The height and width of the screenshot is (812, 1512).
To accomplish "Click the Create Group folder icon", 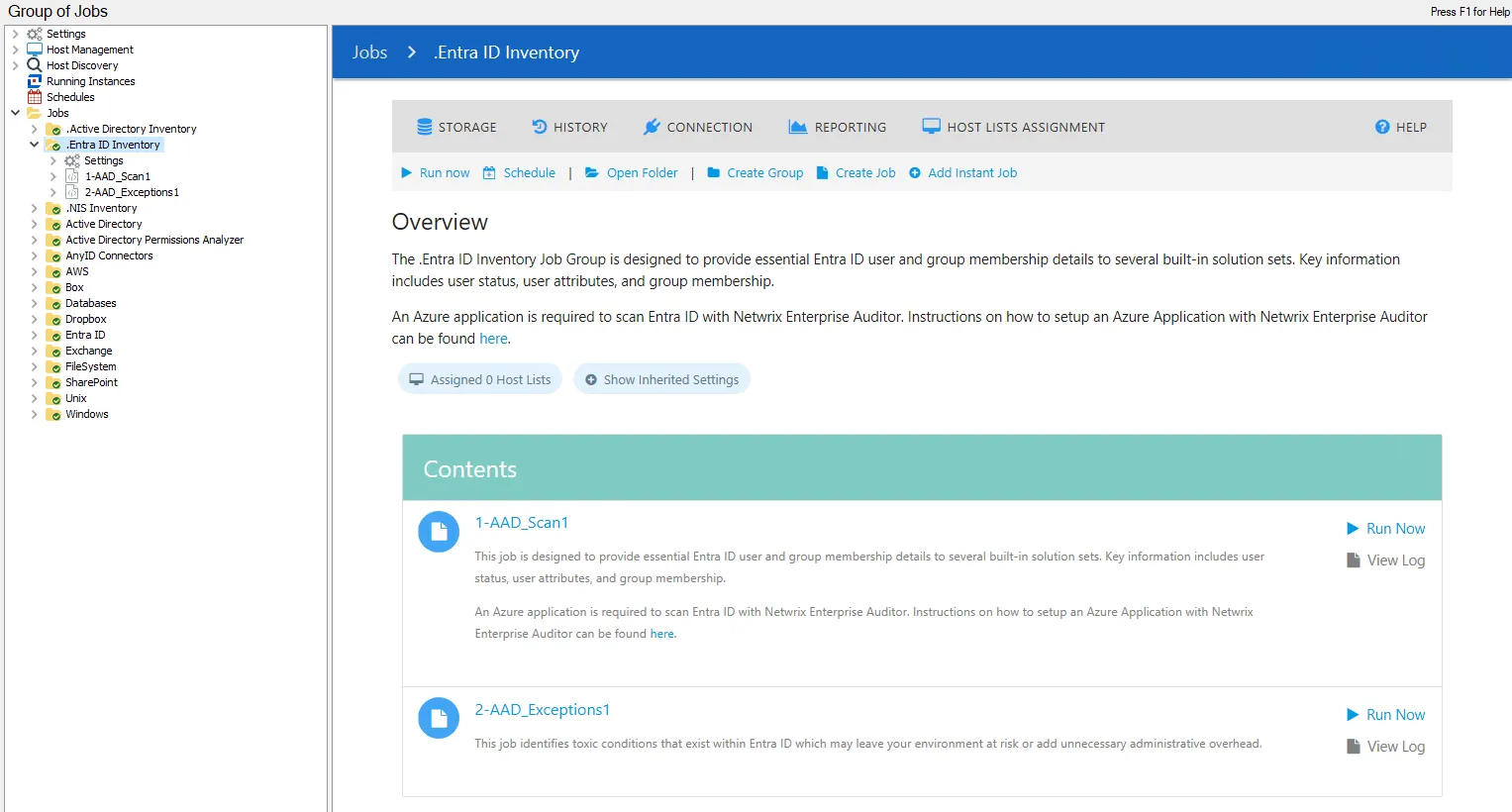I will click(714, 172).
